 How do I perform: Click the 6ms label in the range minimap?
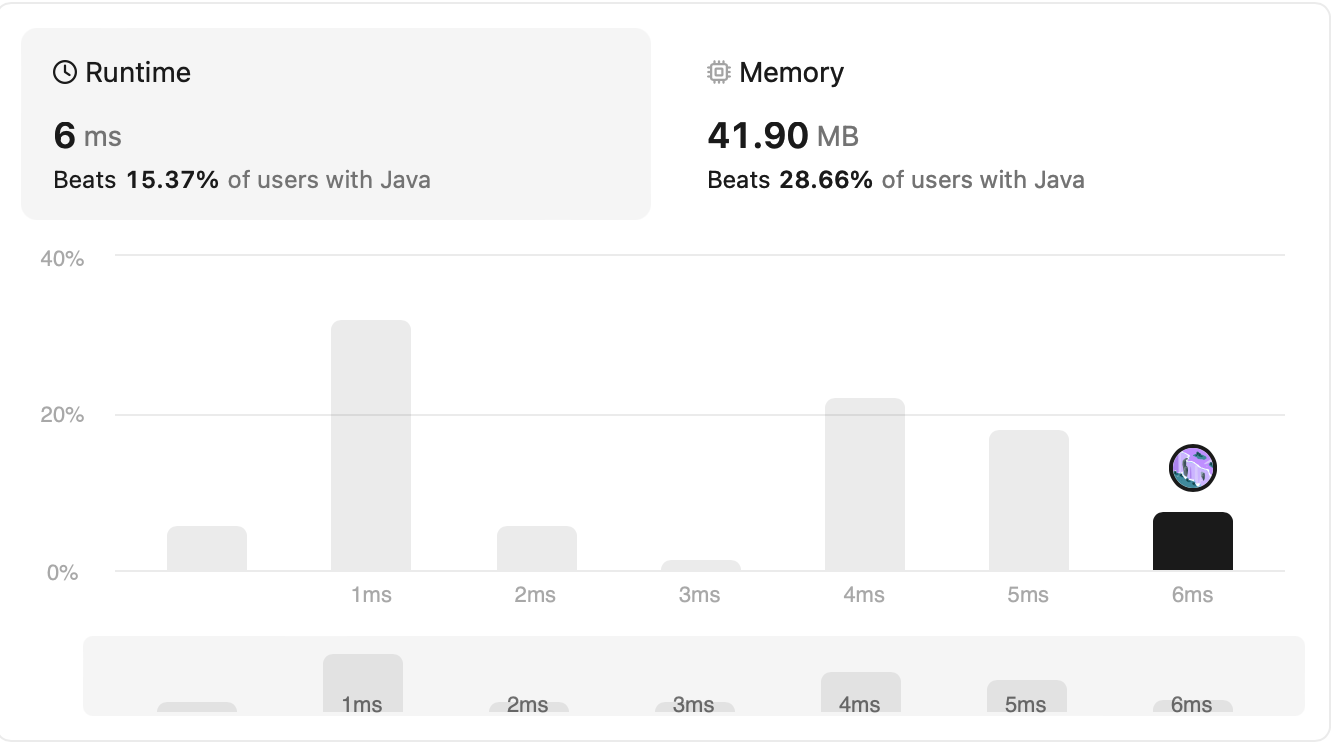click(x=1191, y=705)
